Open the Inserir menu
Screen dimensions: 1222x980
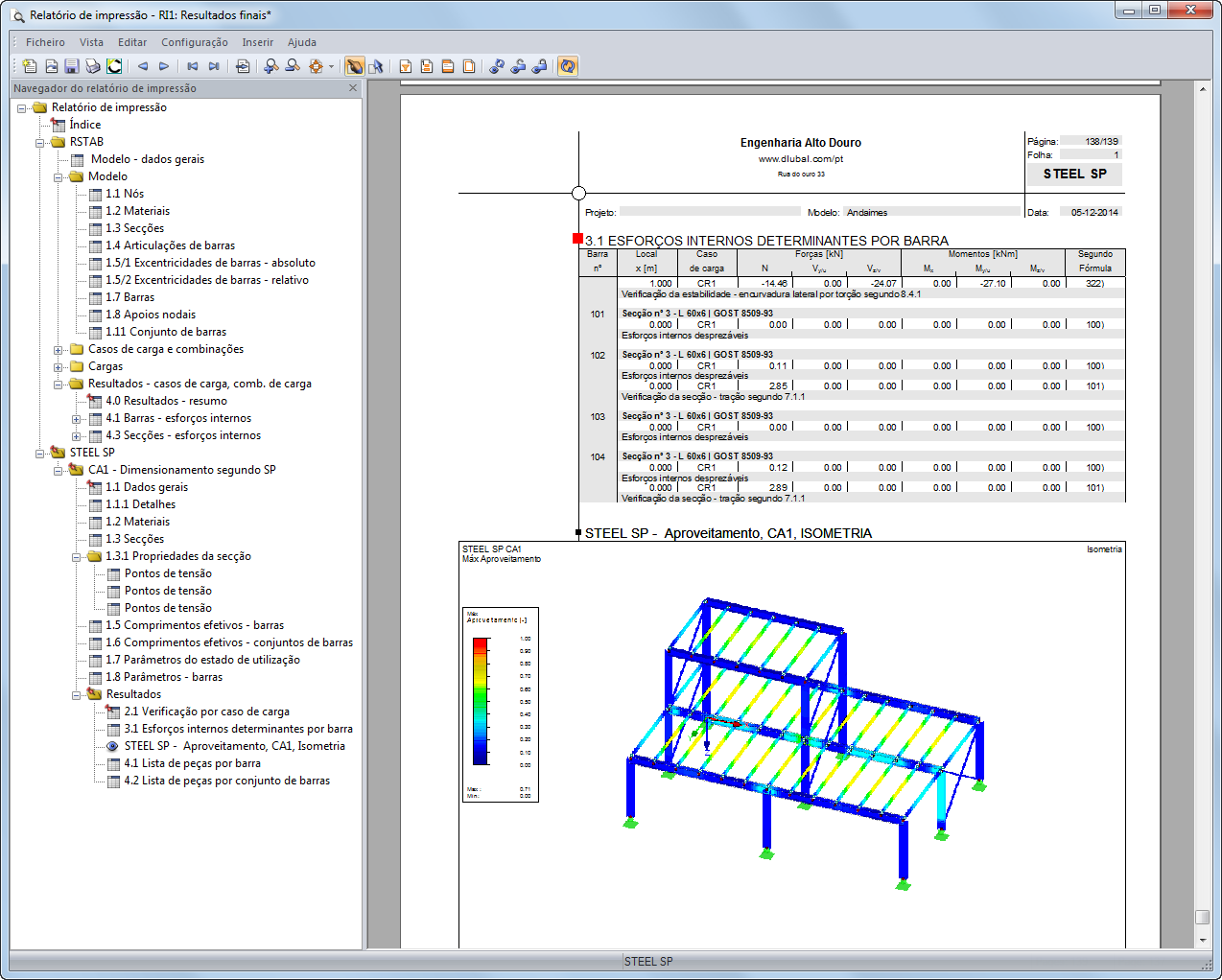point(257,42)
